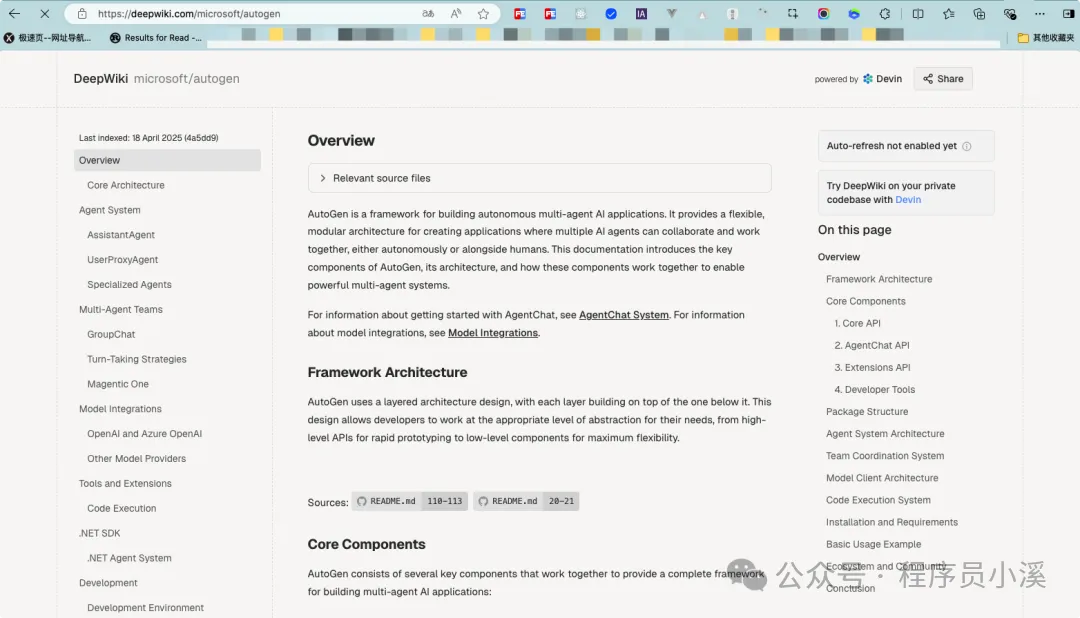
Task: Open the README.md 110-113 source chip
Action: [x=410, y=501]
